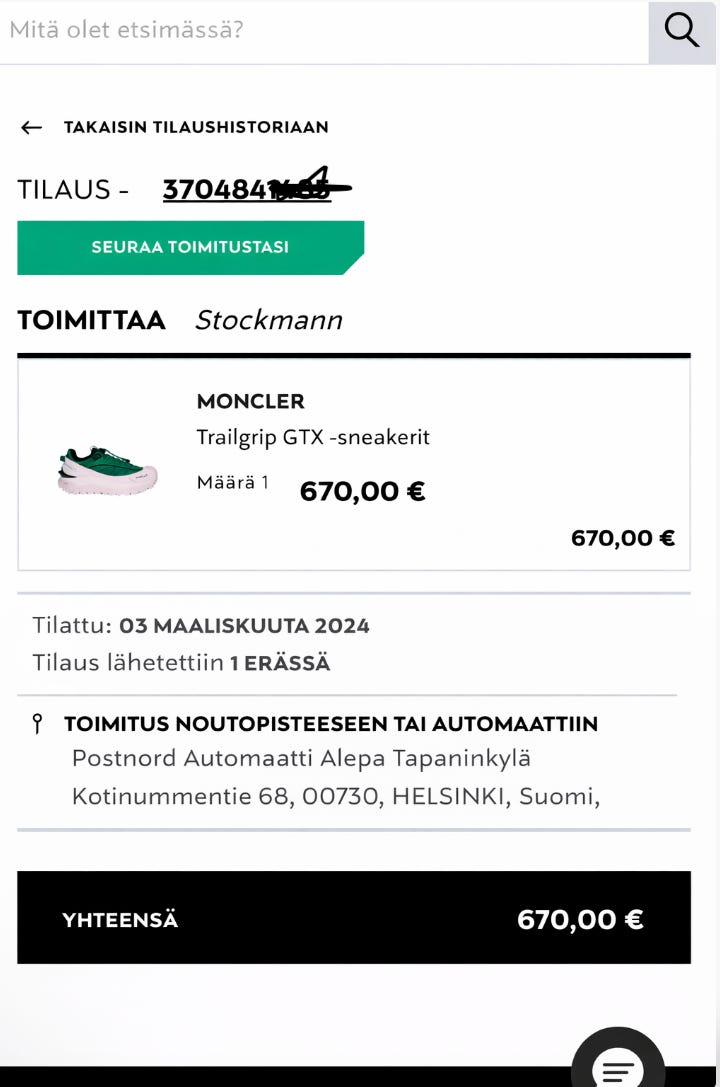The image size is (720, 1087).
Task: Tap the black Yhteensä total bar
Action: [x=354, y=918]
